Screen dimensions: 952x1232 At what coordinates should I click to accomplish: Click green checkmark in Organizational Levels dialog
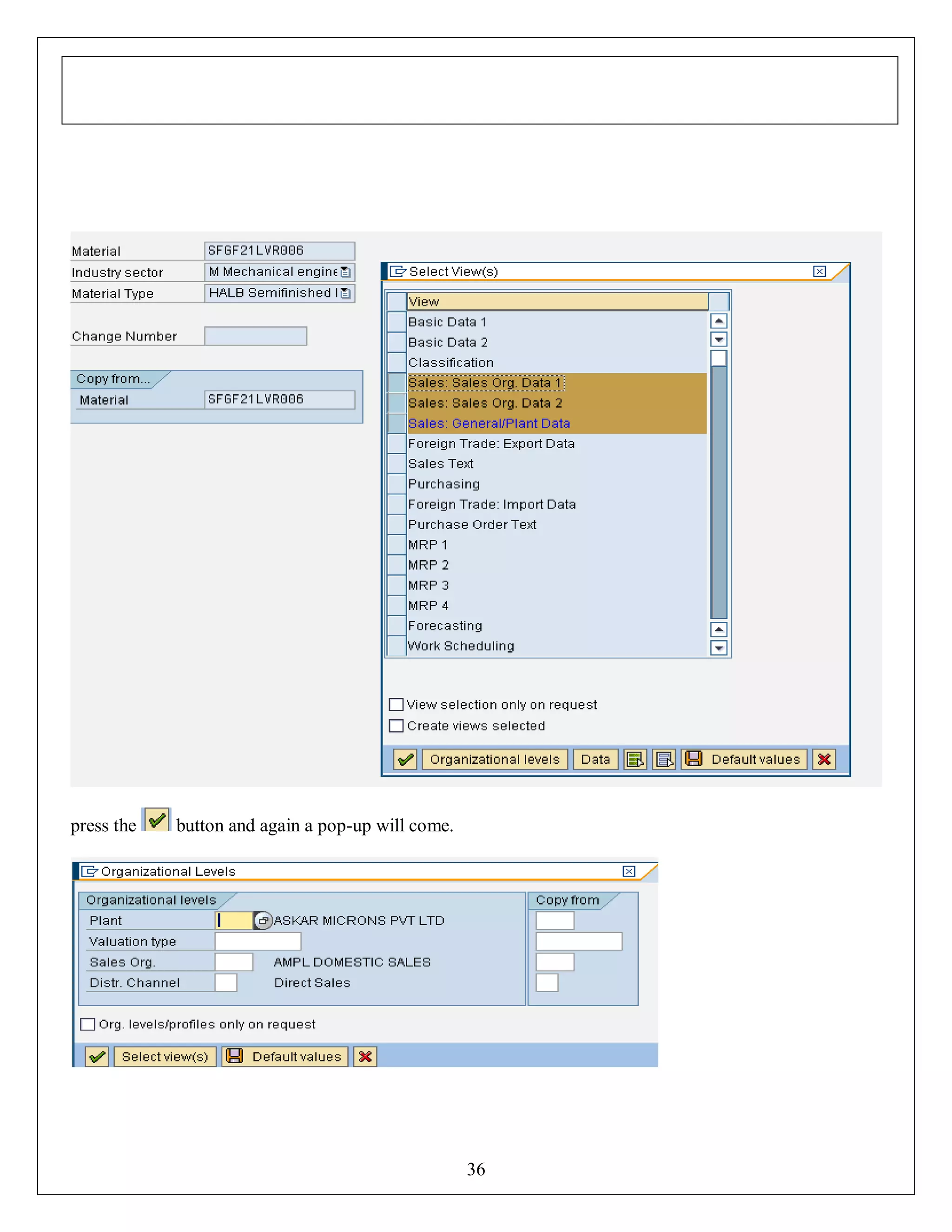click(x=97, y=1057)
